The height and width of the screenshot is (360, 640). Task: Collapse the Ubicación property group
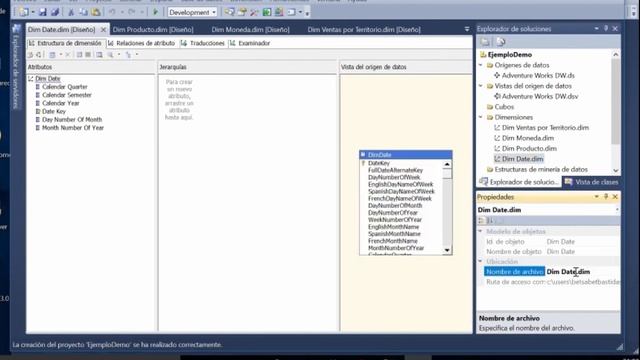[480, 261]
